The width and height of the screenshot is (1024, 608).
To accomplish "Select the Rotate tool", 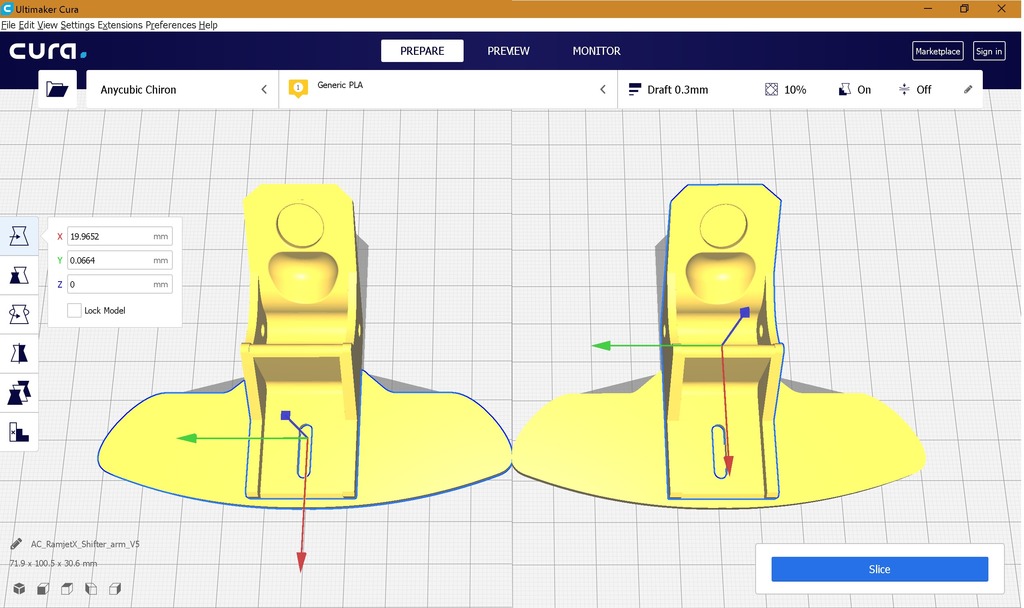I will (18, 313).
